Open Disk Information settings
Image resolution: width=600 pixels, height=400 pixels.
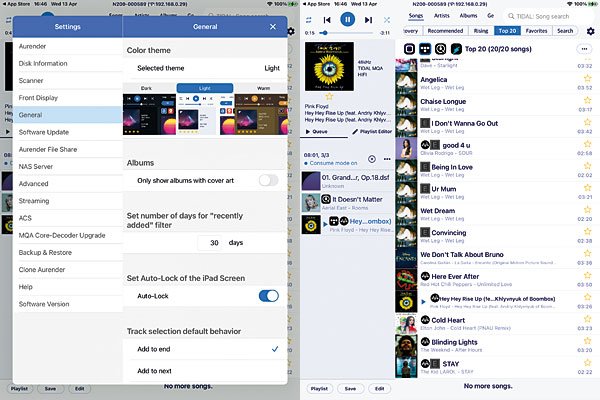pyautogui.click(x=68, y=64)
